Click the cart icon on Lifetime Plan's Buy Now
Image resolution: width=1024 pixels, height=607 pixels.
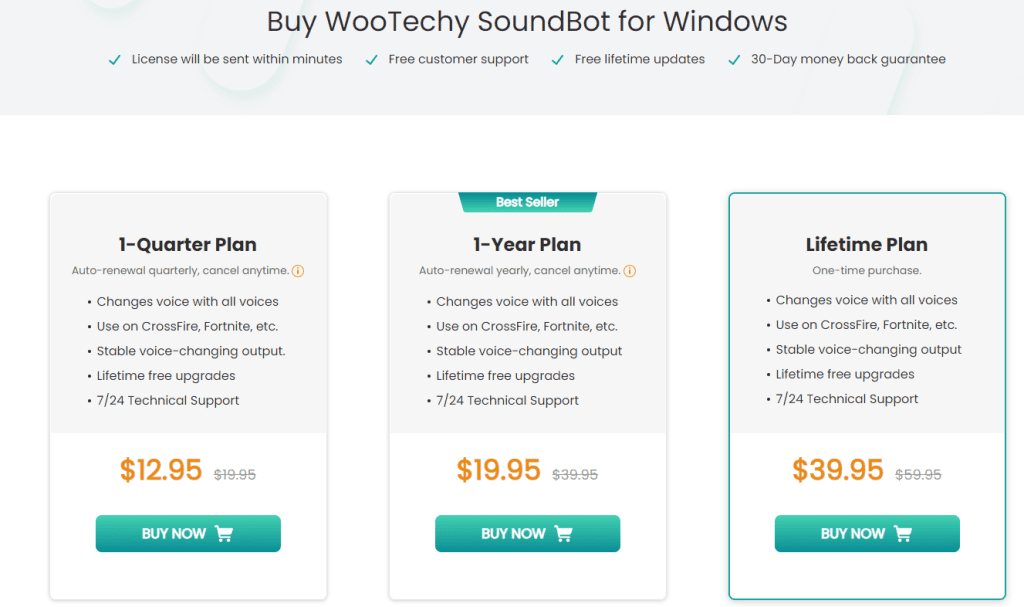coord(903,533)
